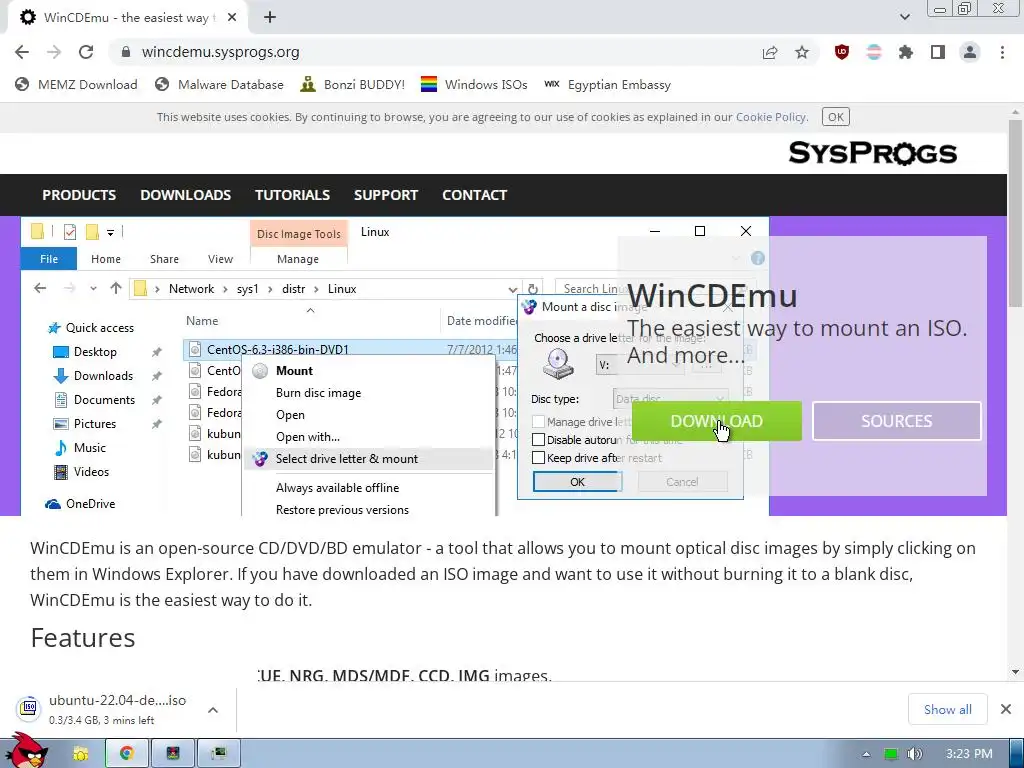
Task: Click the Show all downloads button
Action: pos(948,709)
